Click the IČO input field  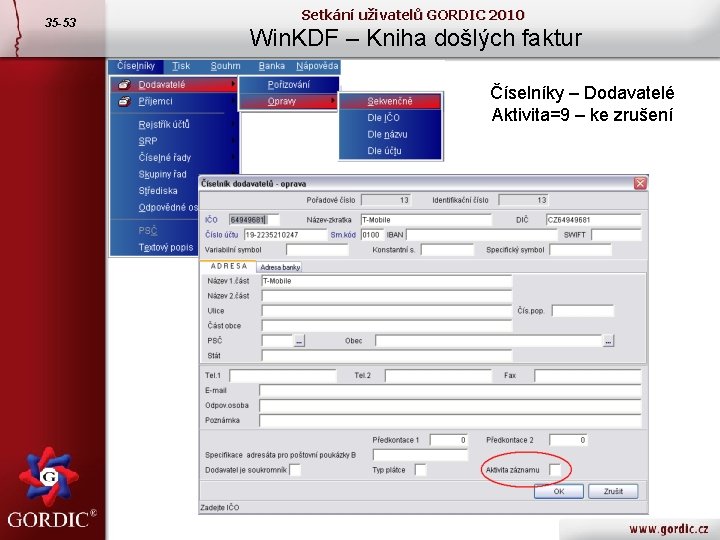(254, 220)
